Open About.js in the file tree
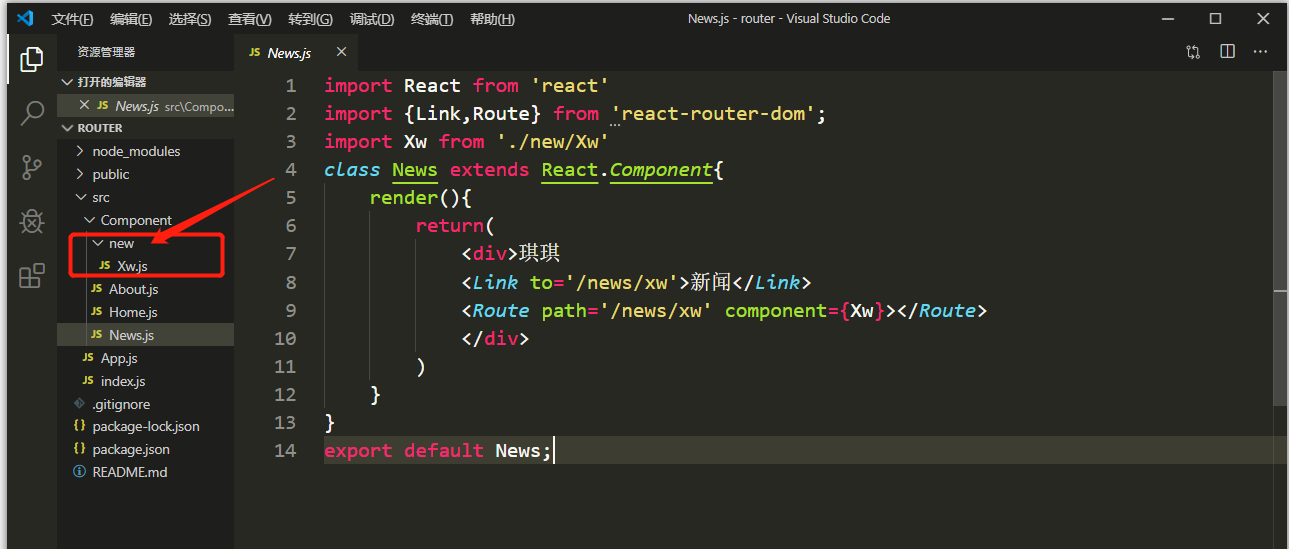The height and width of the screenshot is (549, 1289). [146, 289]
